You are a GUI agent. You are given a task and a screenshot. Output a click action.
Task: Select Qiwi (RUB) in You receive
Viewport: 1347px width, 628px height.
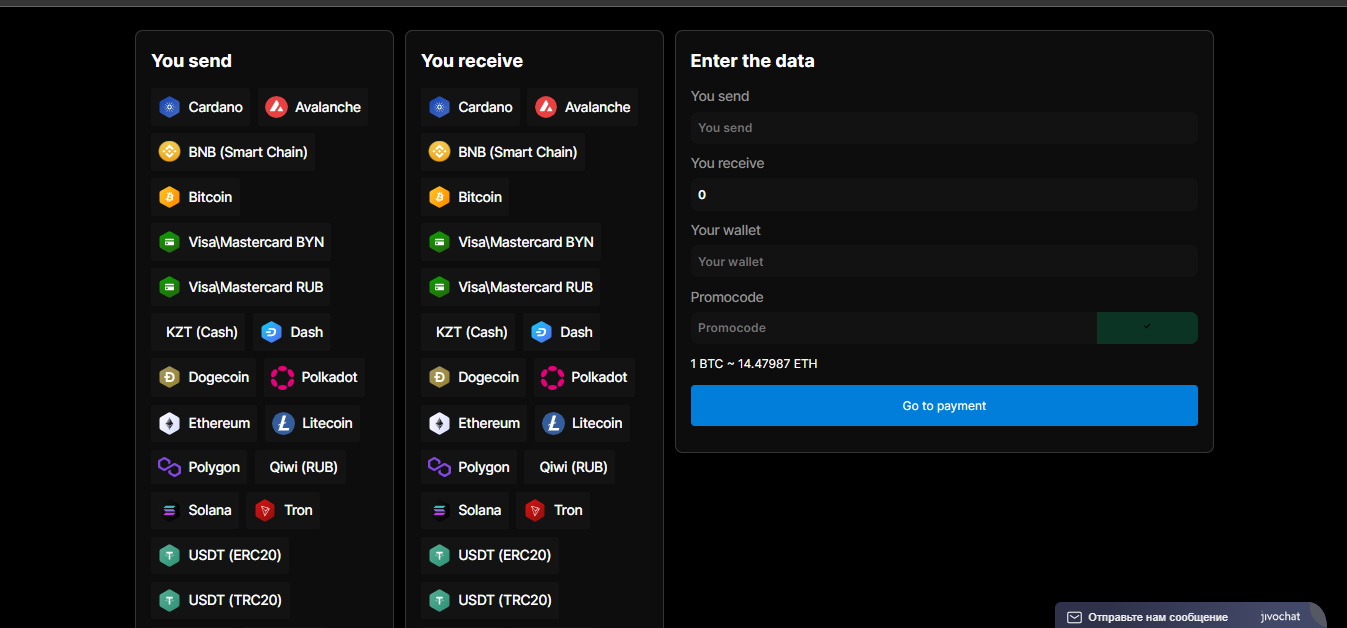point(572,467)
